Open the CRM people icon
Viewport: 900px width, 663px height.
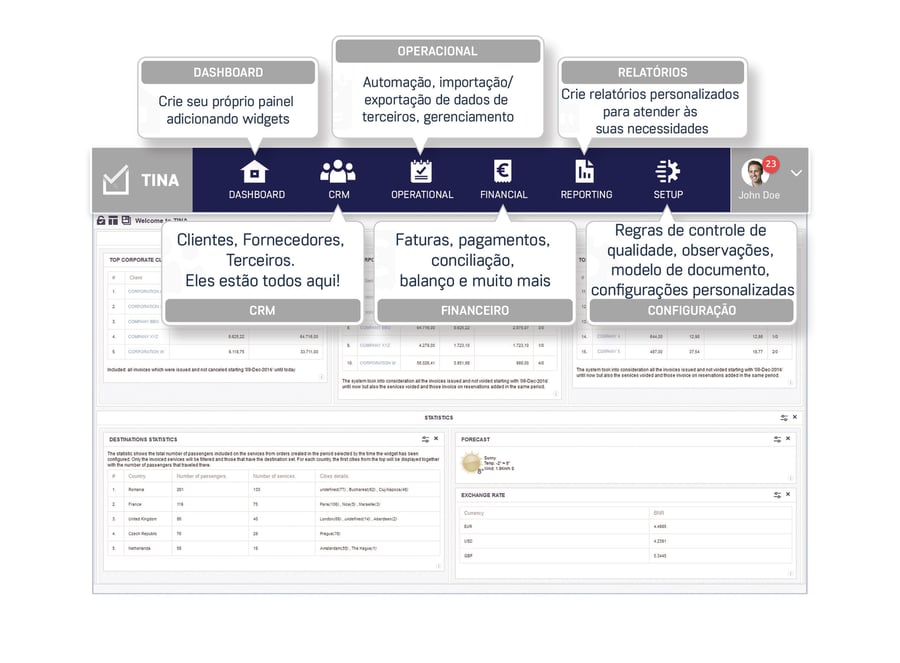[338, 171]
